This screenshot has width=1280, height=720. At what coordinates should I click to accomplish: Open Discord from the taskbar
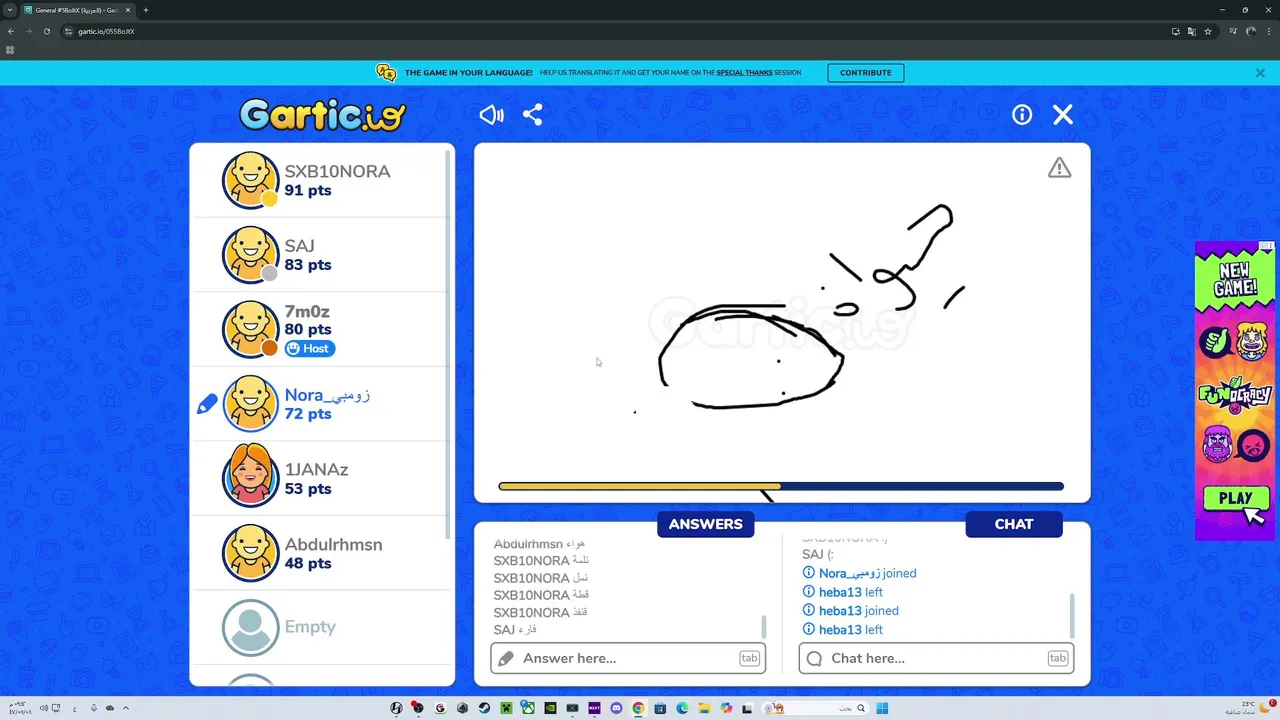[x=616, y=708]
